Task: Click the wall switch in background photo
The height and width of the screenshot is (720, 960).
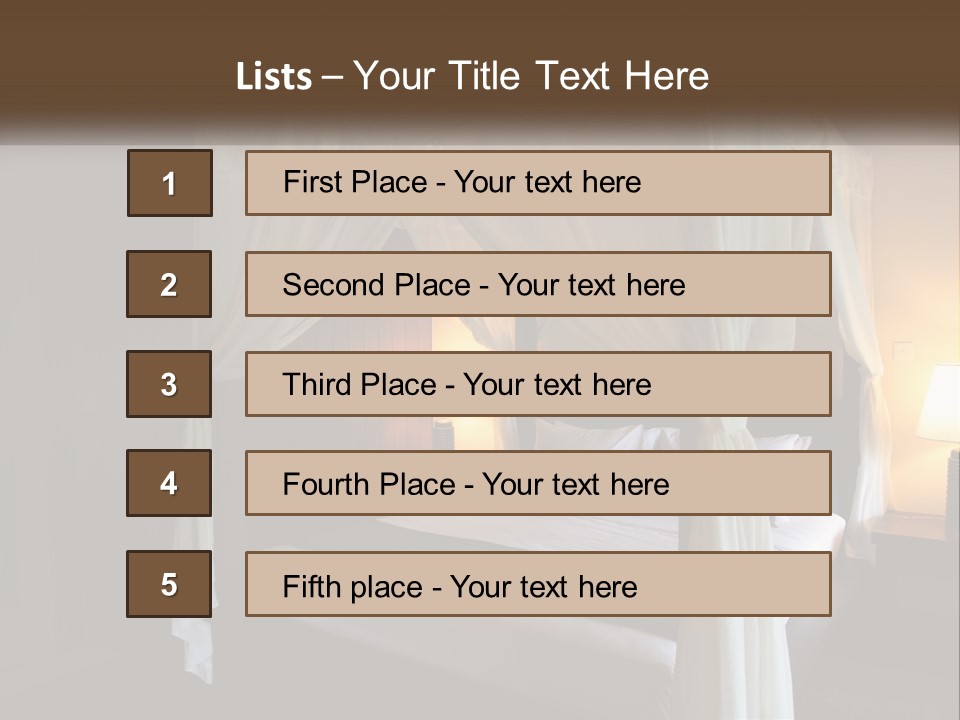Action: (x=902, y=351)
